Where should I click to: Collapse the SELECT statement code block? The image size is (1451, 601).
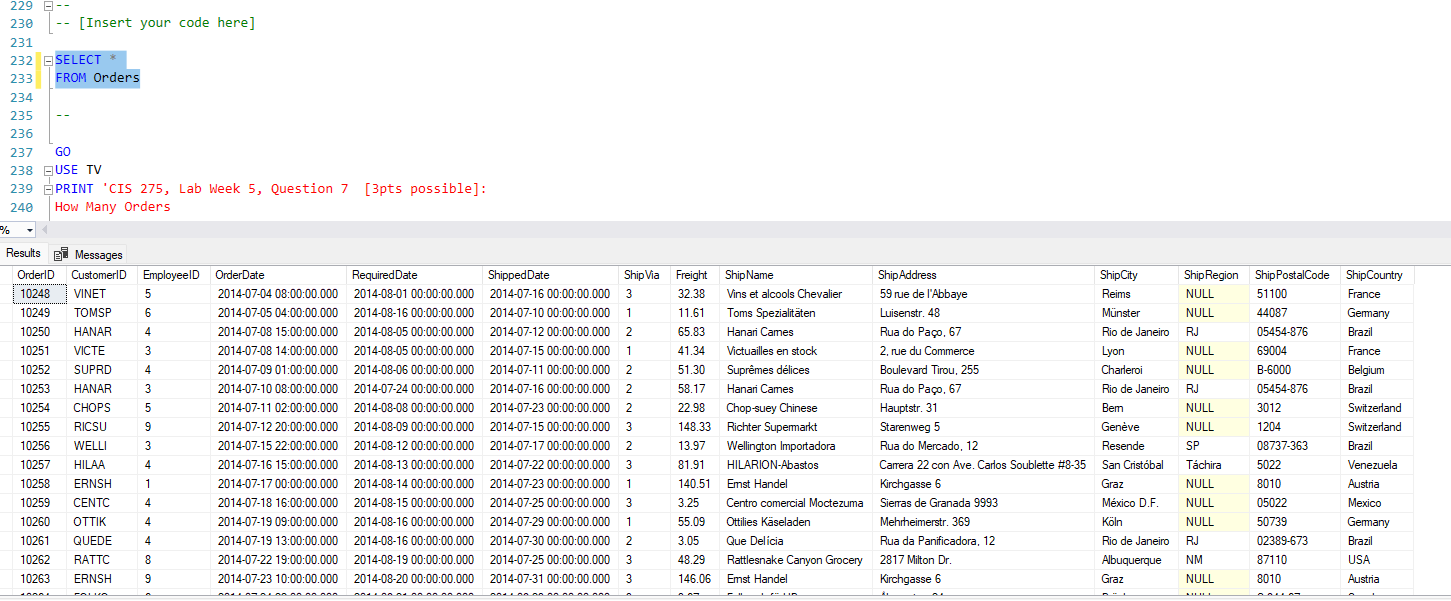(47, 59)
